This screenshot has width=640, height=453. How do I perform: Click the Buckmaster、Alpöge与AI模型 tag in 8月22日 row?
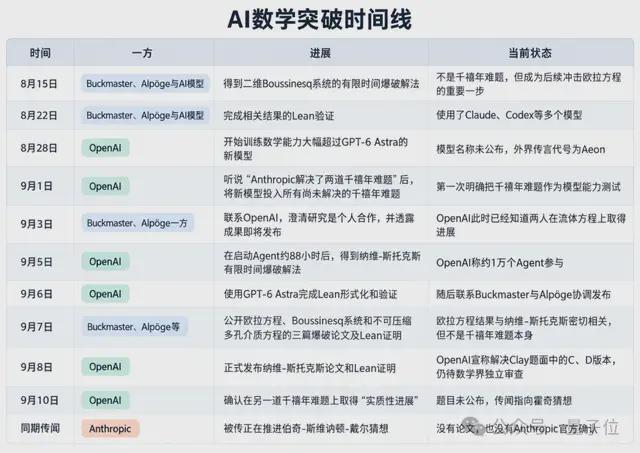pyautogui.click(x=145, y=115)
